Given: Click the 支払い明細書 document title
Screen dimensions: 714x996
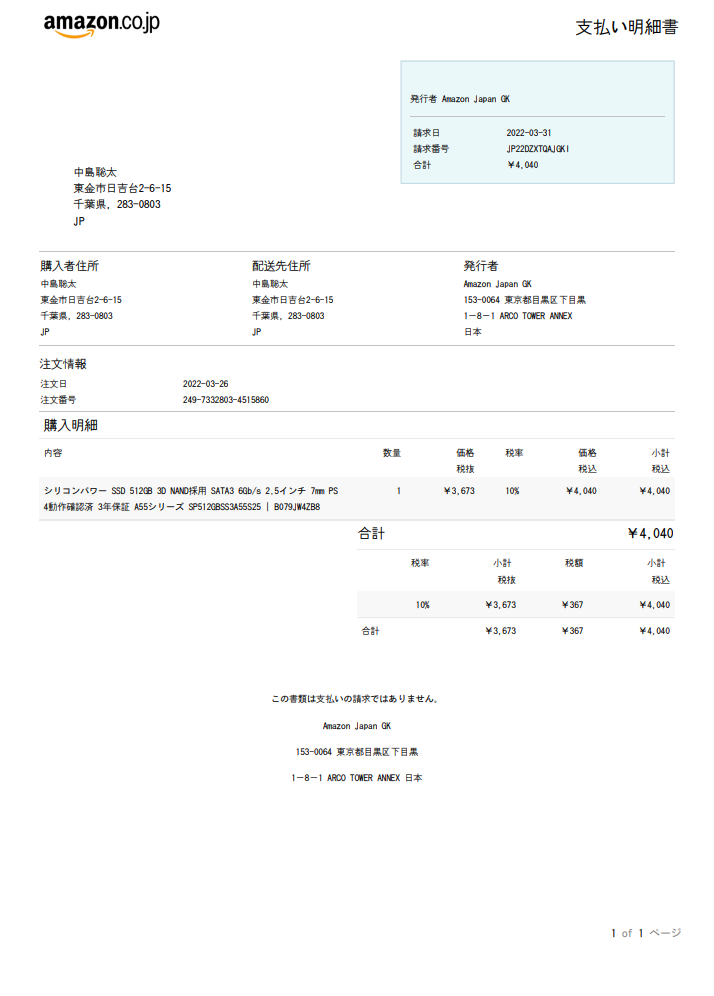Looking at the screenshot, I should (626, 27).
